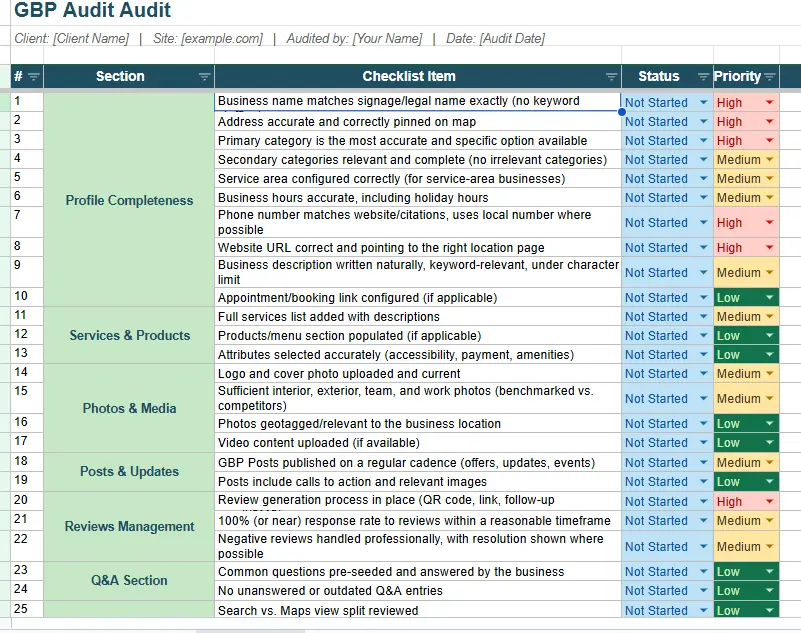Open Priority dropdown for Website URL row

tap(769, 247)
